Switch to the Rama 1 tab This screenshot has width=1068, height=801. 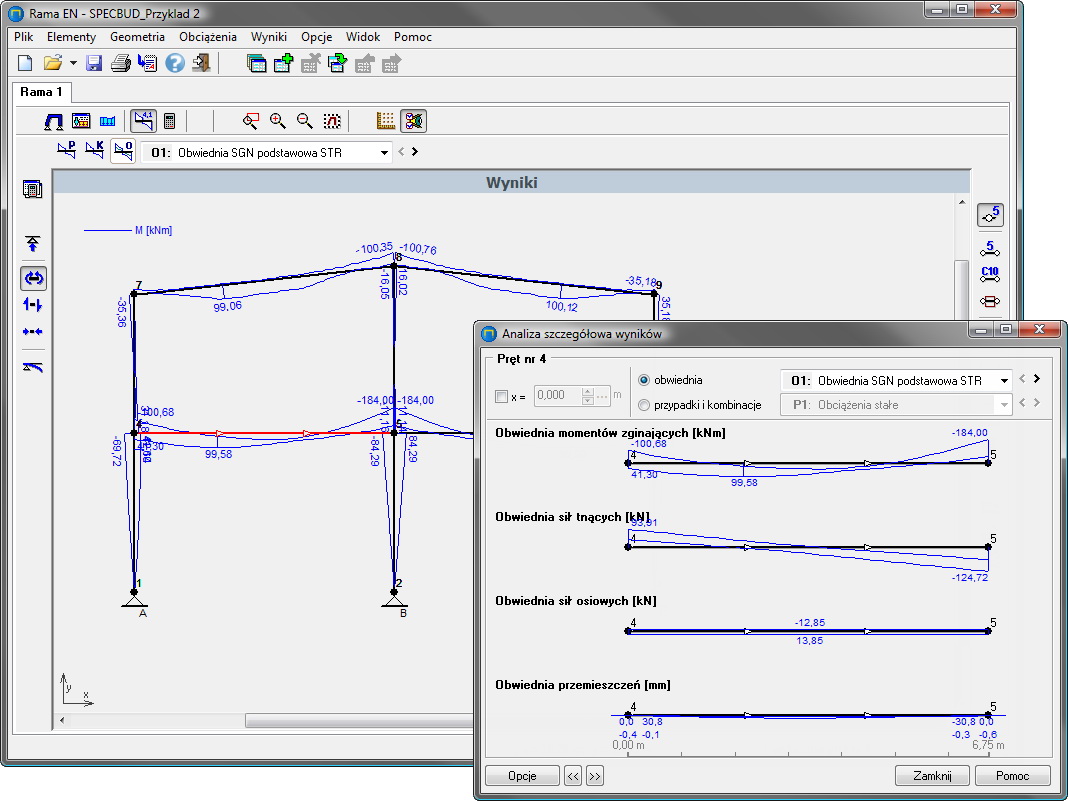[x=41, y=92]
